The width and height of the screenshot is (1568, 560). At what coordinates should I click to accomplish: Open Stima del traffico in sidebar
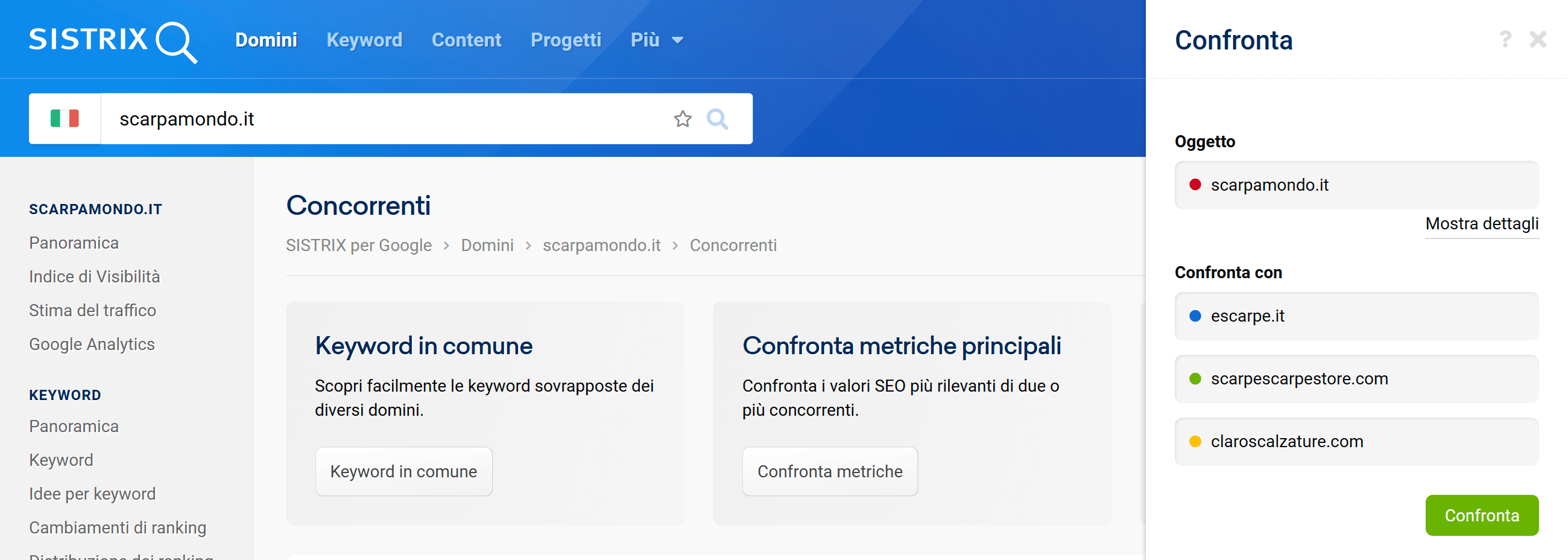point(92,310)
